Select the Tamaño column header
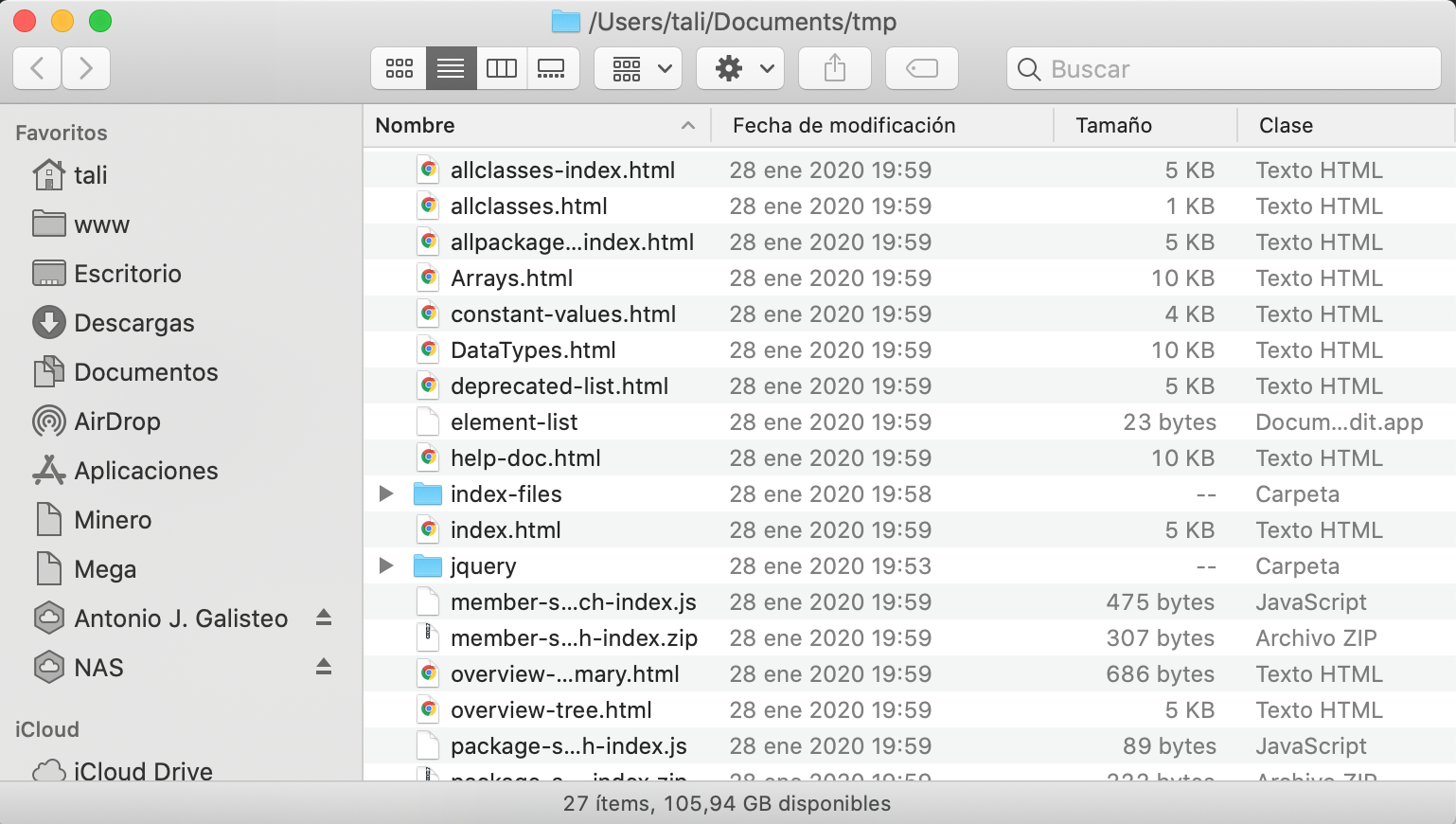The image size is (1456, 824). [1113, 125]
